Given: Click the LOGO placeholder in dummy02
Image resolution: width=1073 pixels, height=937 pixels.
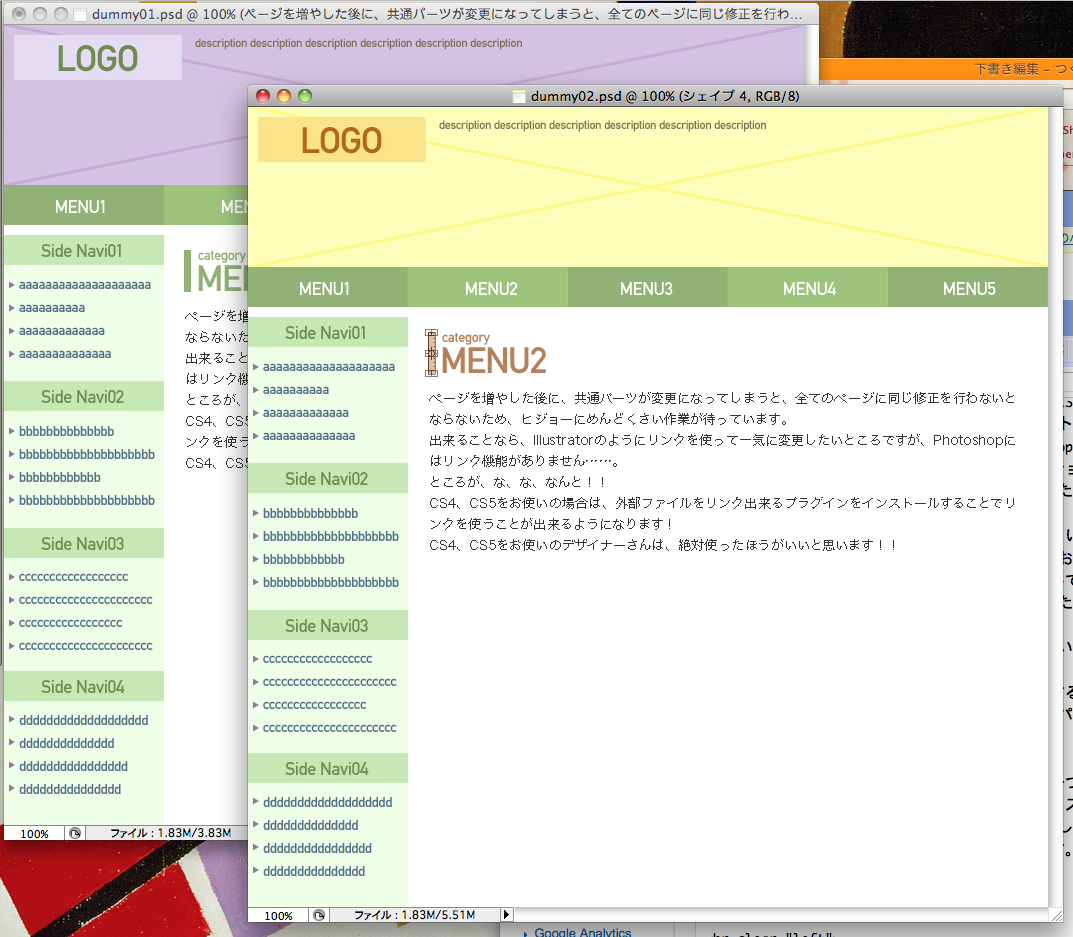Looking at the screenshot, I should tap(341, 139).
